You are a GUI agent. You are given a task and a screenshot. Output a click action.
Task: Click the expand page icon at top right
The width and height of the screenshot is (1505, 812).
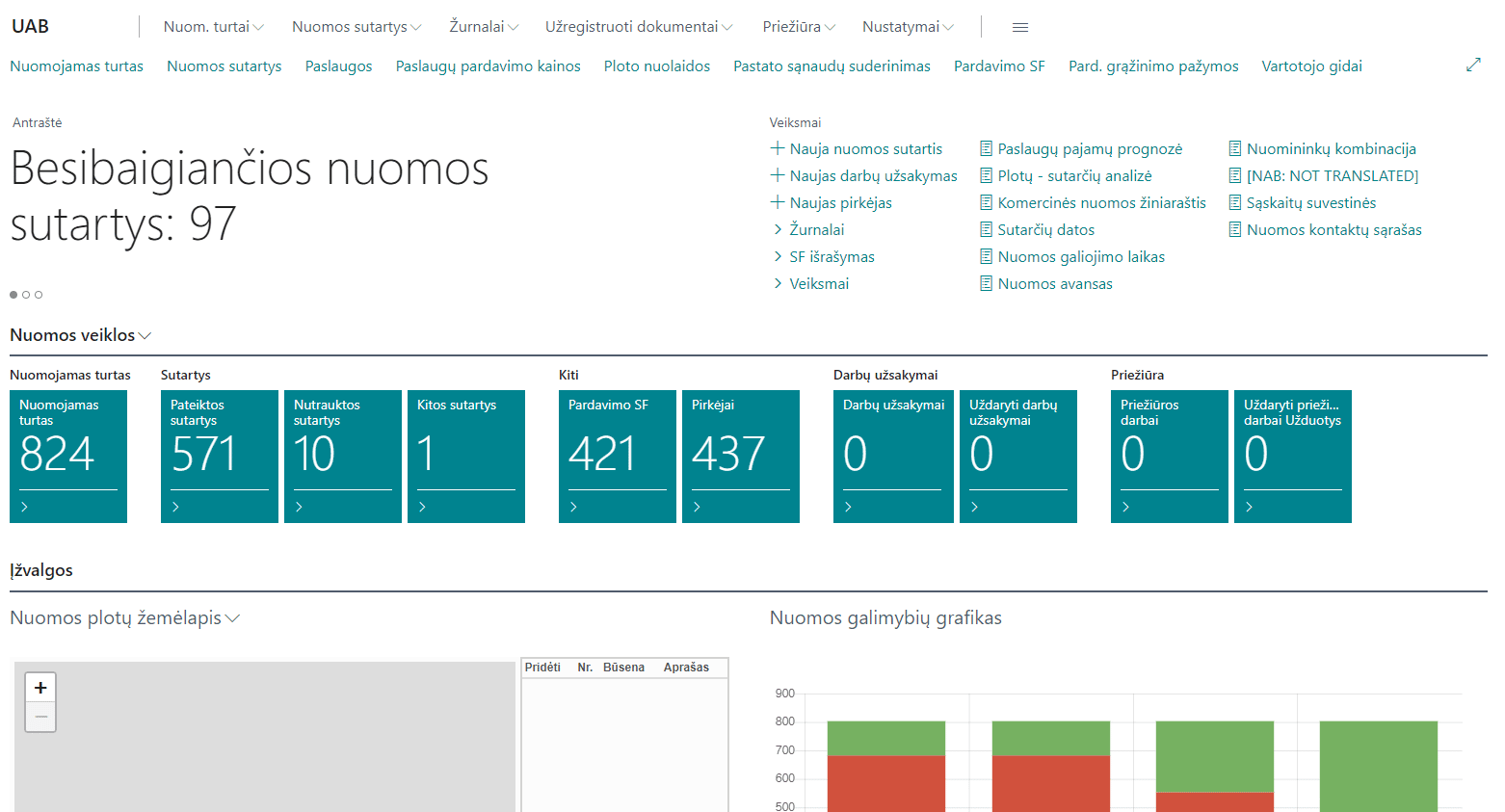click(1473, 65)
